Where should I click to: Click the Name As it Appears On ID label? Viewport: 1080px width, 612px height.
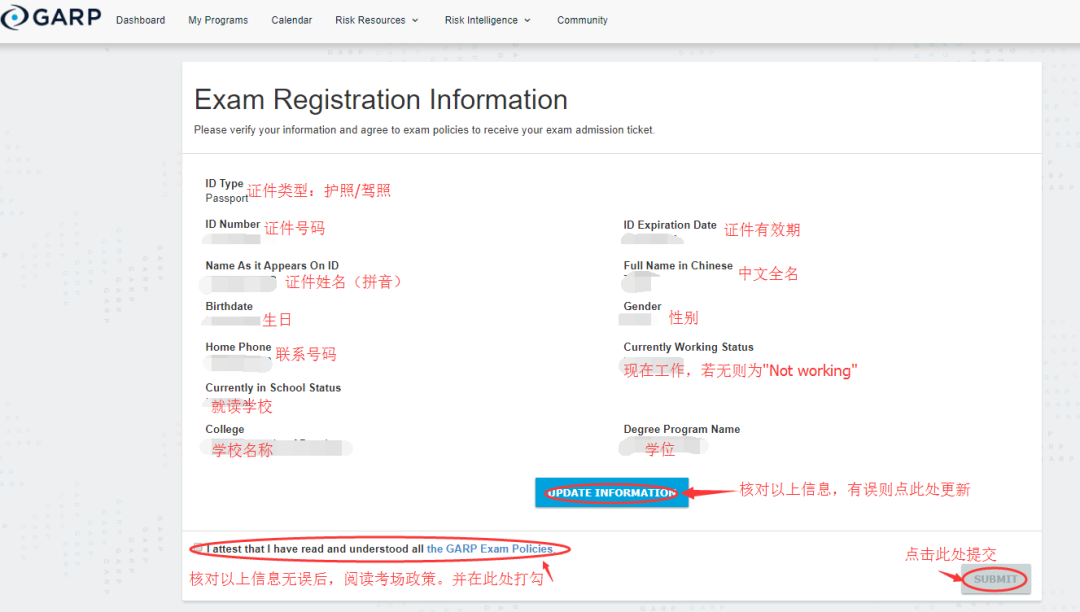click(x=272, y=265)
